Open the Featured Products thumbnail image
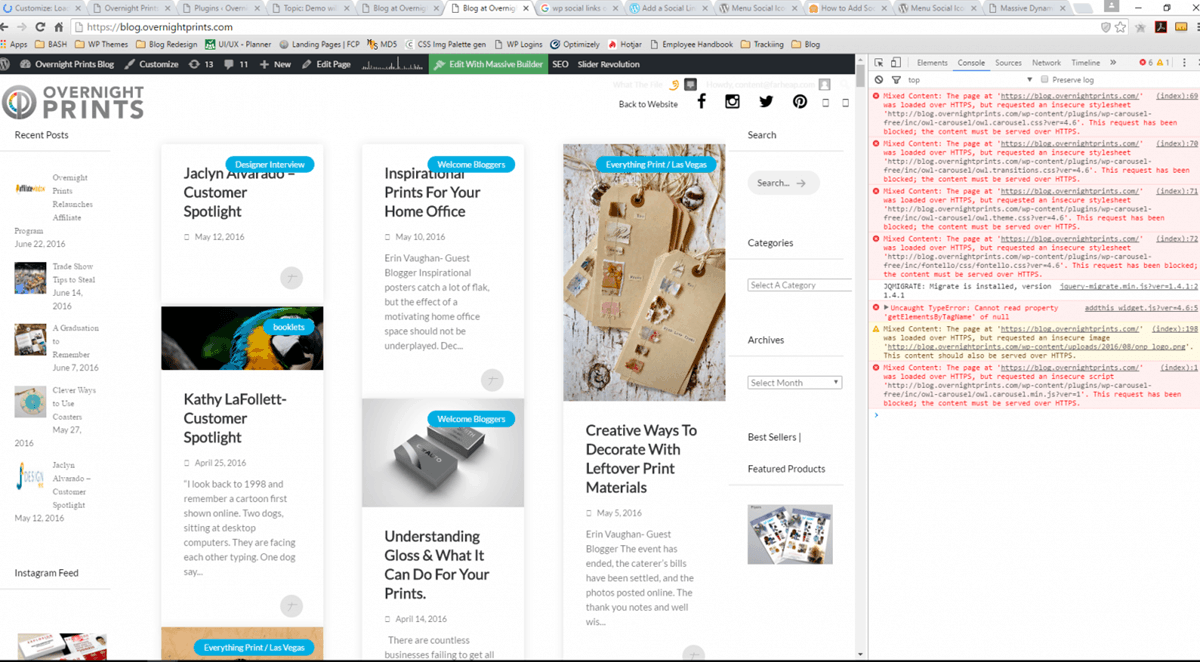Viewport: 1200px width, 662px height. 789,534
